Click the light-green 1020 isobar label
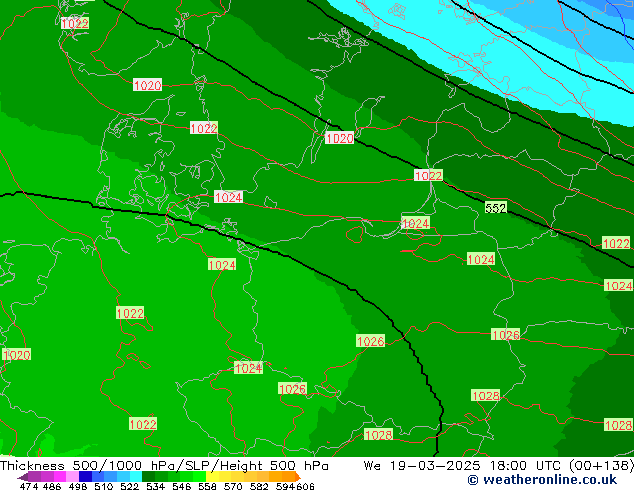The image size is (634, 490). 16,355
